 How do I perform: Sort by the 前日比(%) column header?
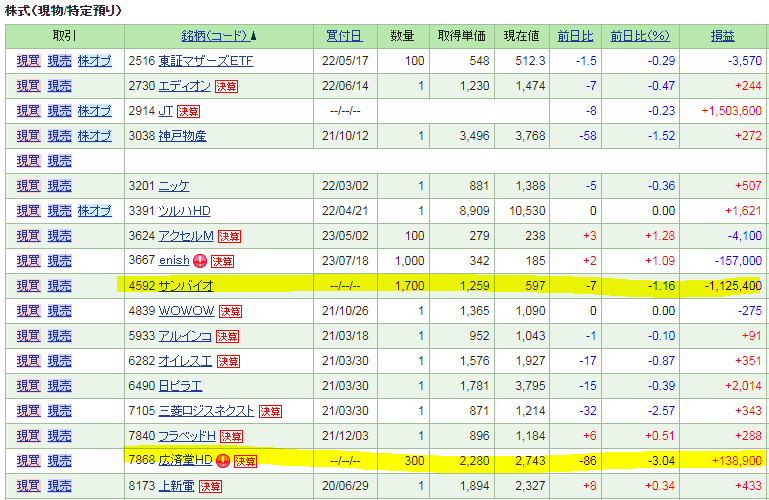pyautogui.click(x=640, y=36)
